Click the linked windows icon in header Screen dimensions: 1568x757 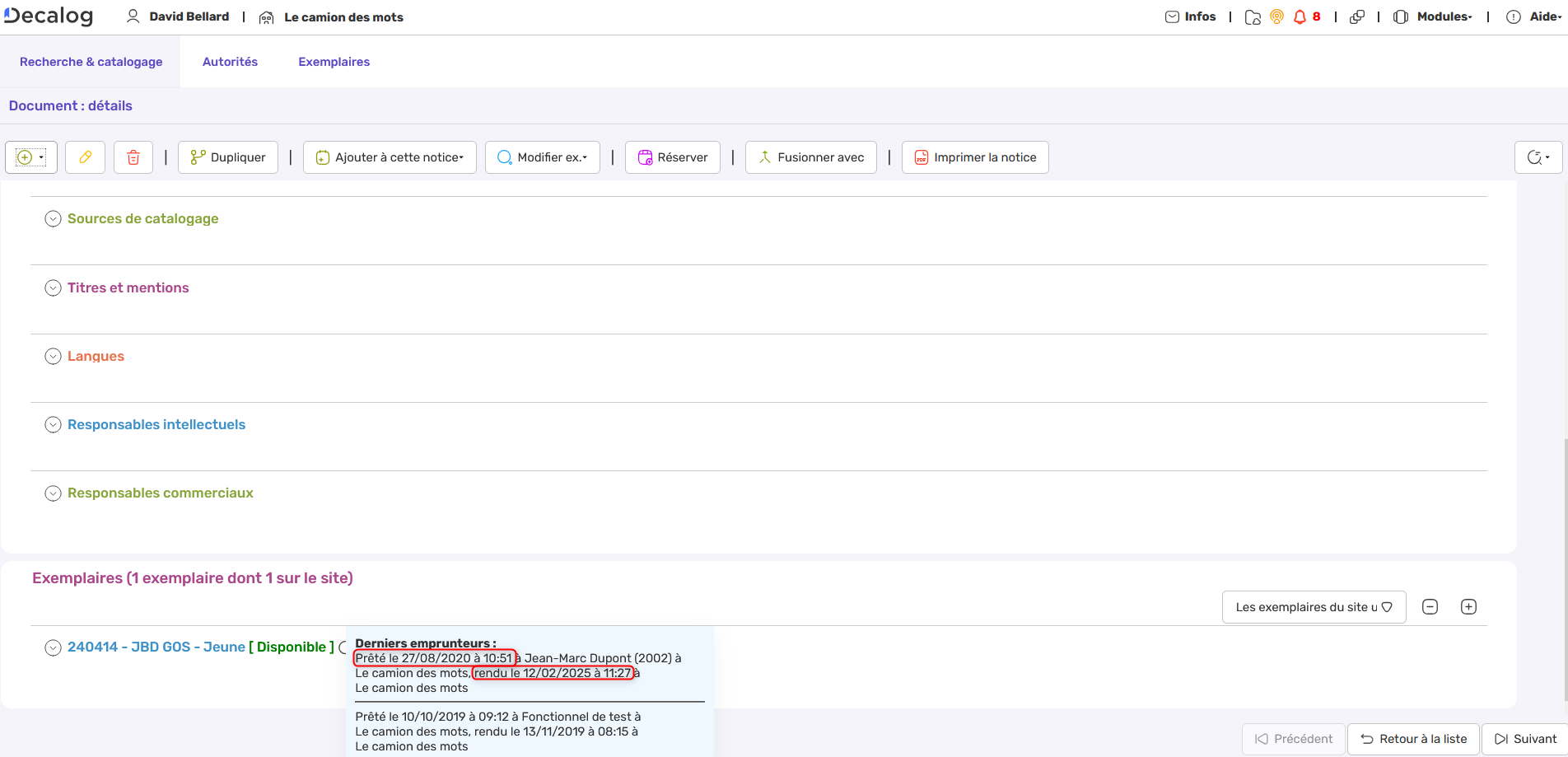click(x=1357, y=17)
